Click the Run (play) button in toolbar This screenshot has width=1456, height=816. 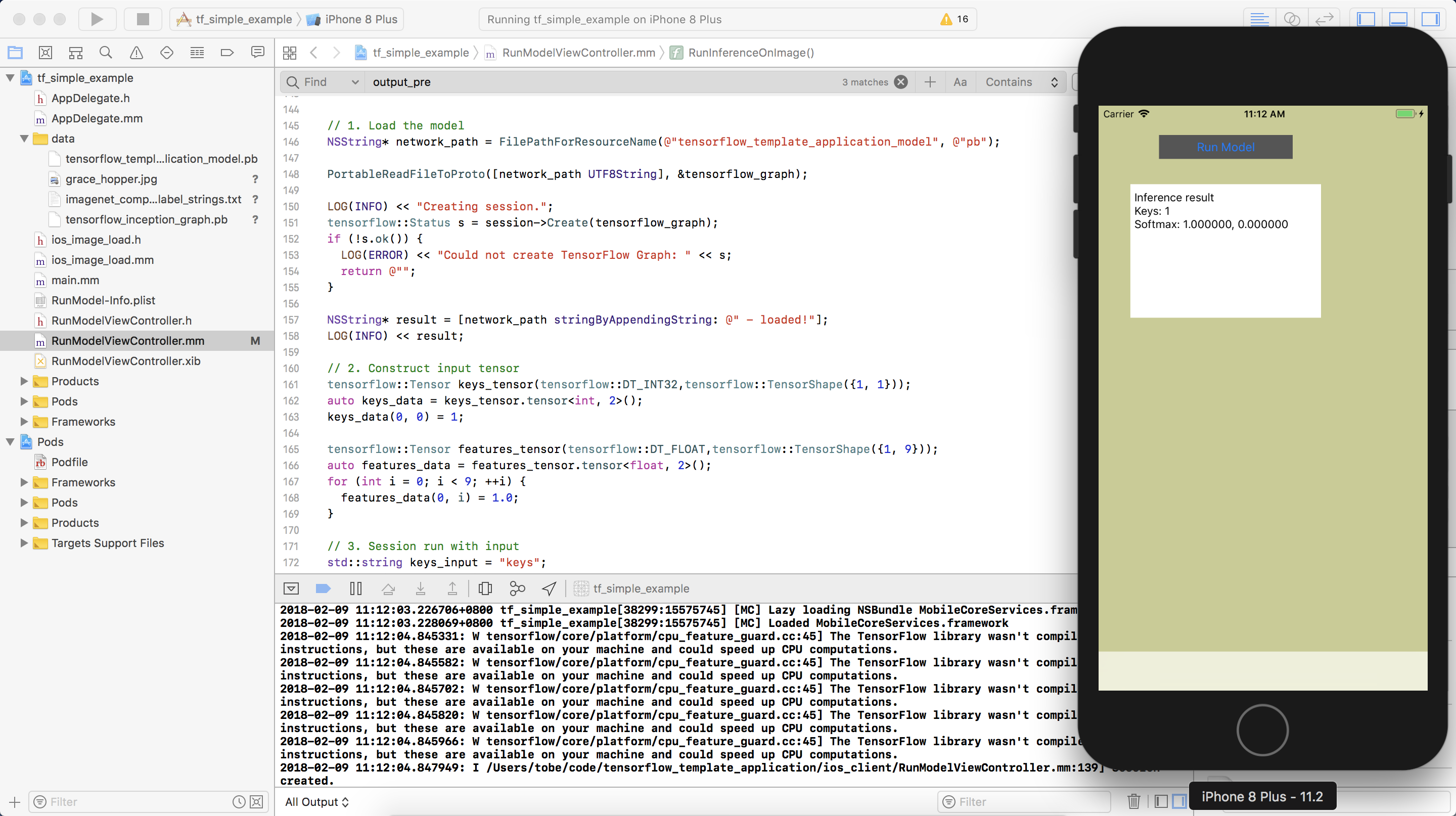click(x=97, y=19)
